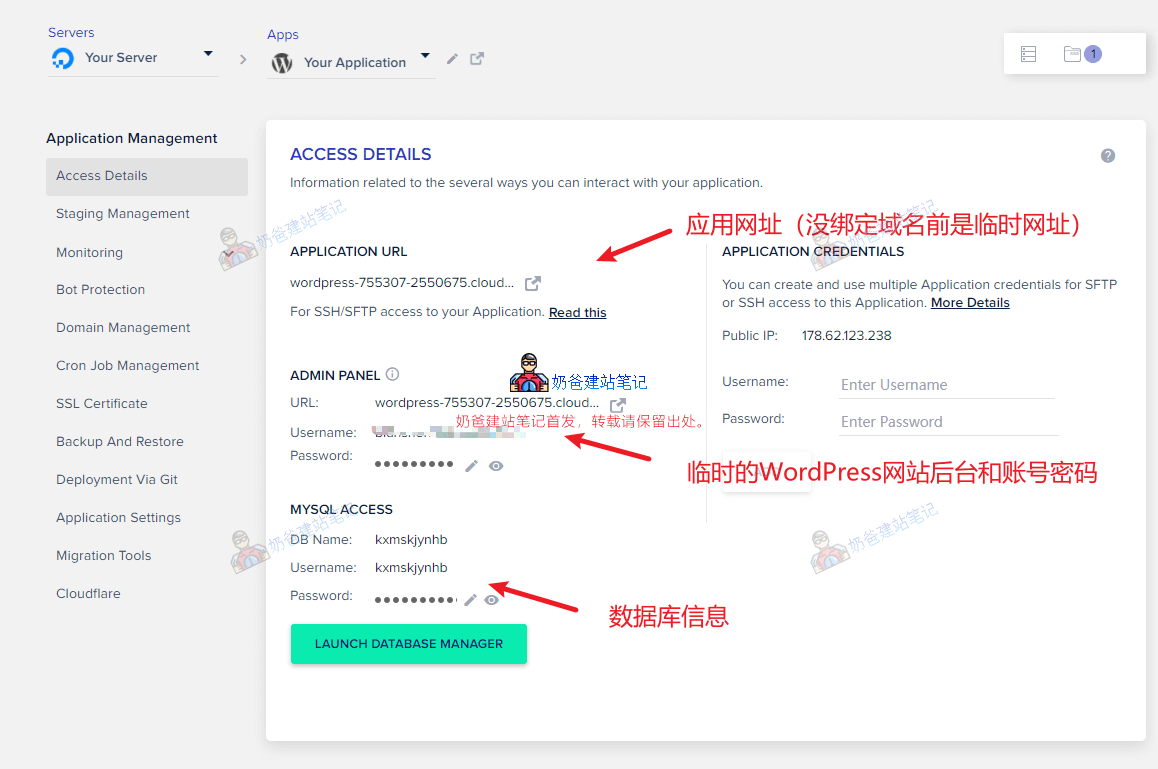Show the Admin Panel password
The width and height of the screenshot is (1158, 769).
(496, 465)
